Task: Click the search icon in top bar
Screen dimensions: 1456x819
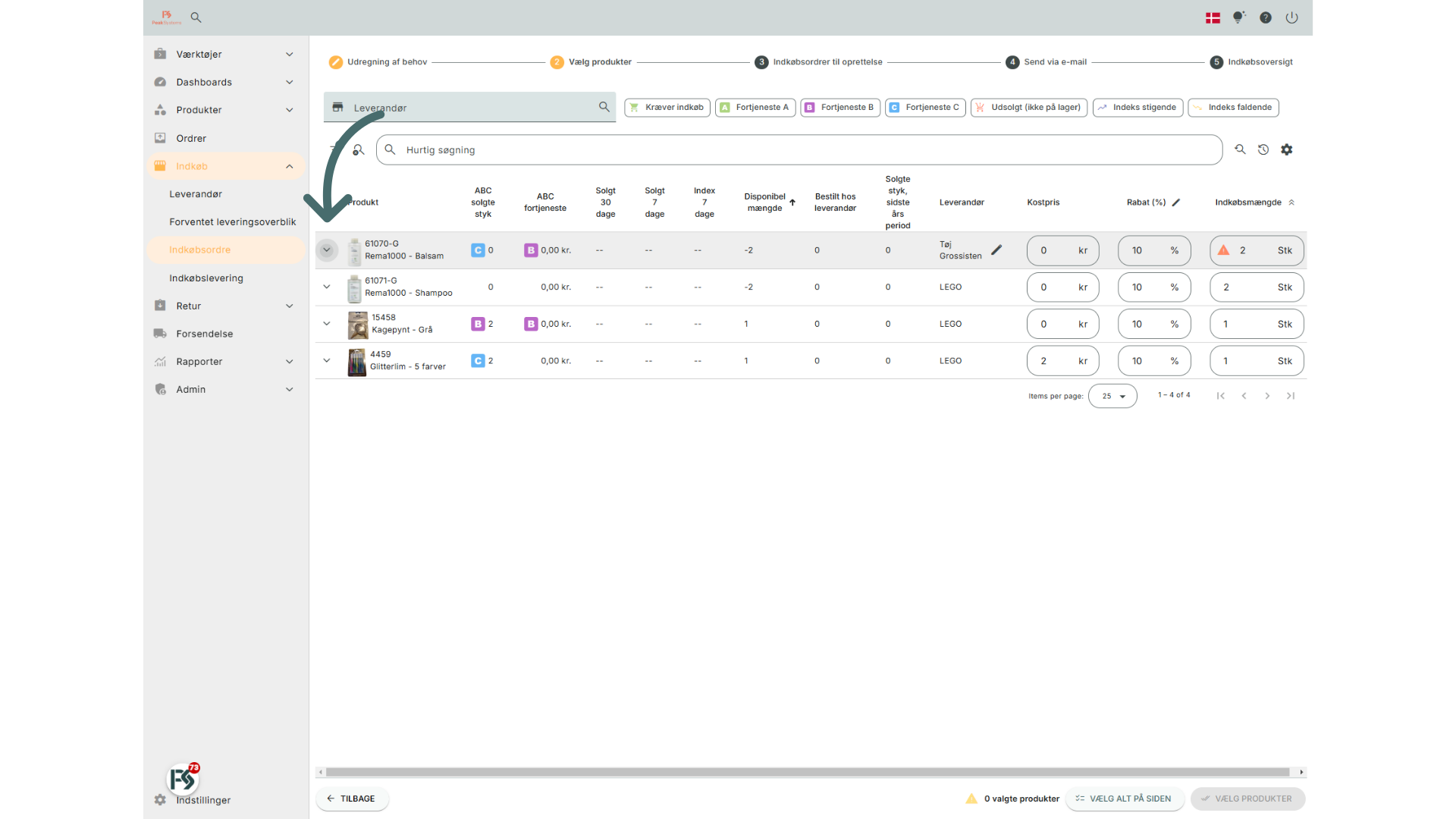Action: click(x=196, y=17)
